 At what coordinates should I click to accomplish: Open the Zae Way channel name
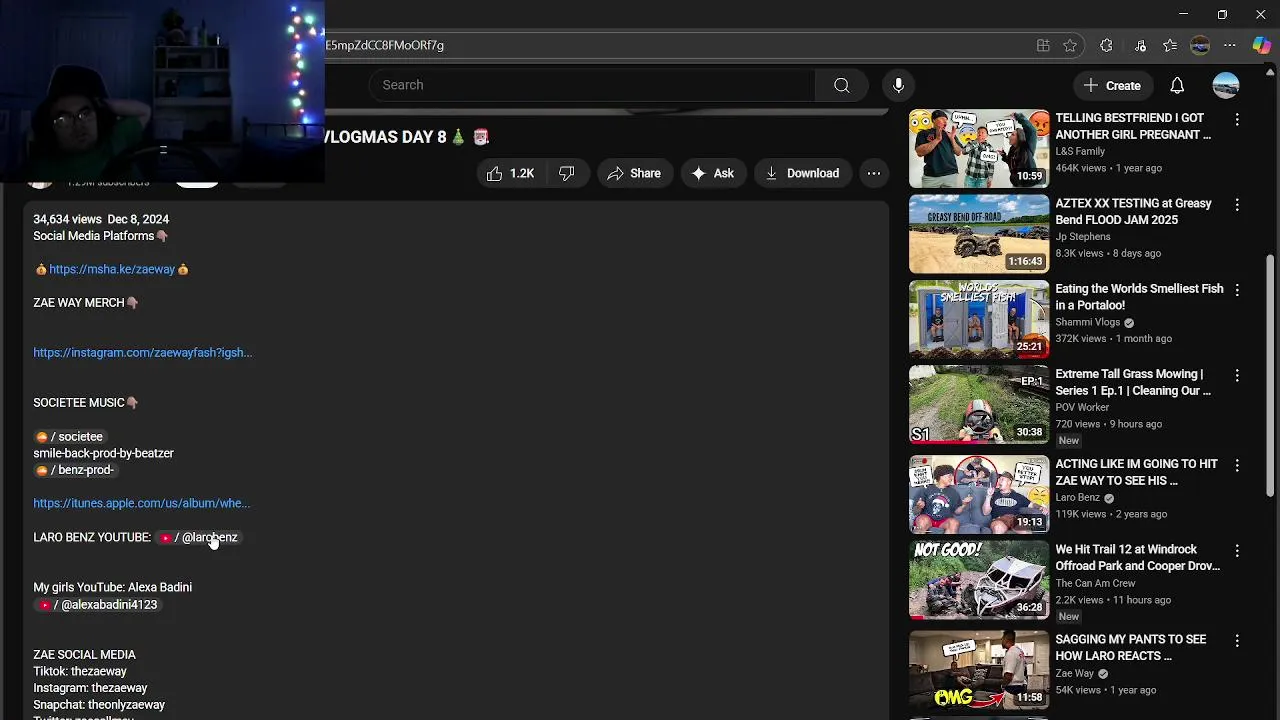tap(1075, 673)
